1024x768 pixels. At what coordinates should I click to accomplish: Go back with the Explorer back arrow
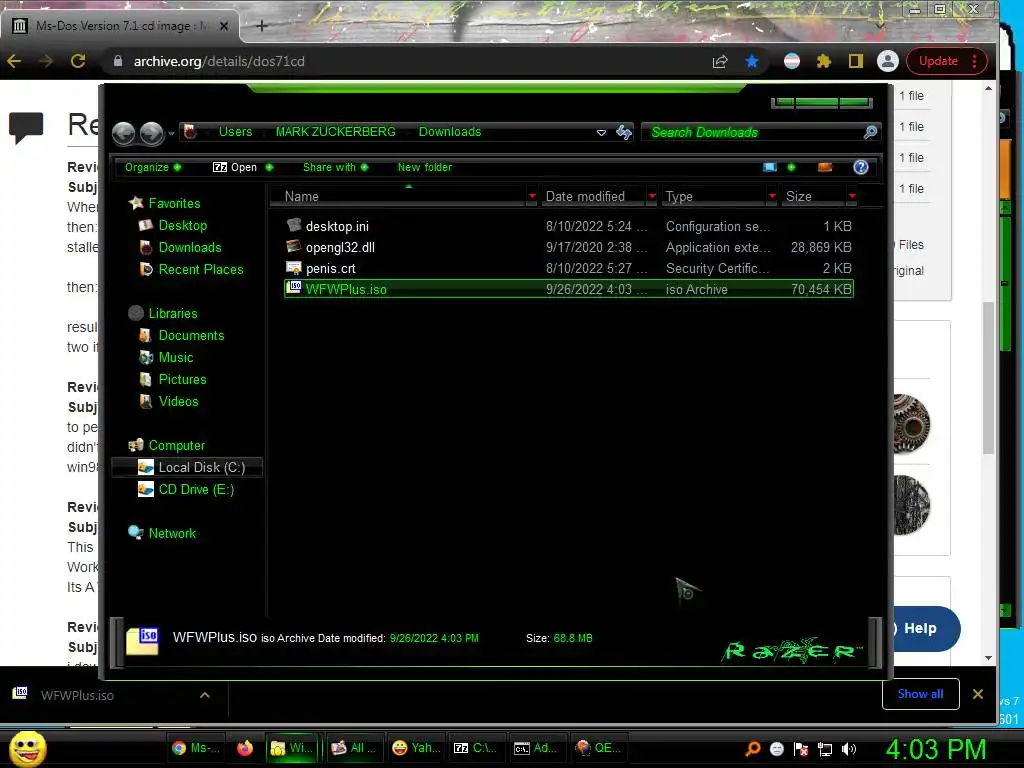point(123,133)
